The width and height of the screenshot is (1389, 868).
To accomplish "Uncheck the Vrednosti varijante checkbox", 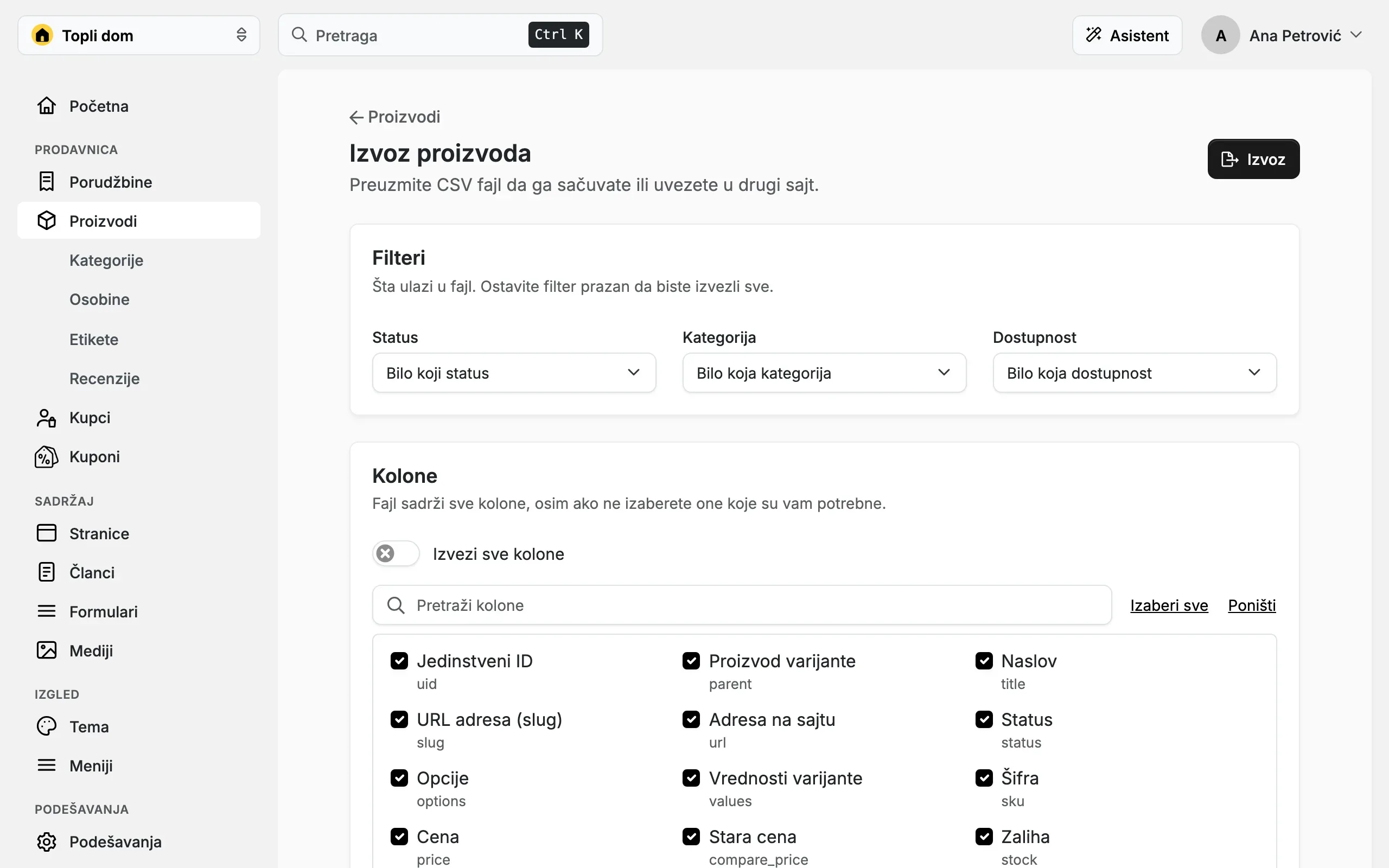I will (691, 778).
